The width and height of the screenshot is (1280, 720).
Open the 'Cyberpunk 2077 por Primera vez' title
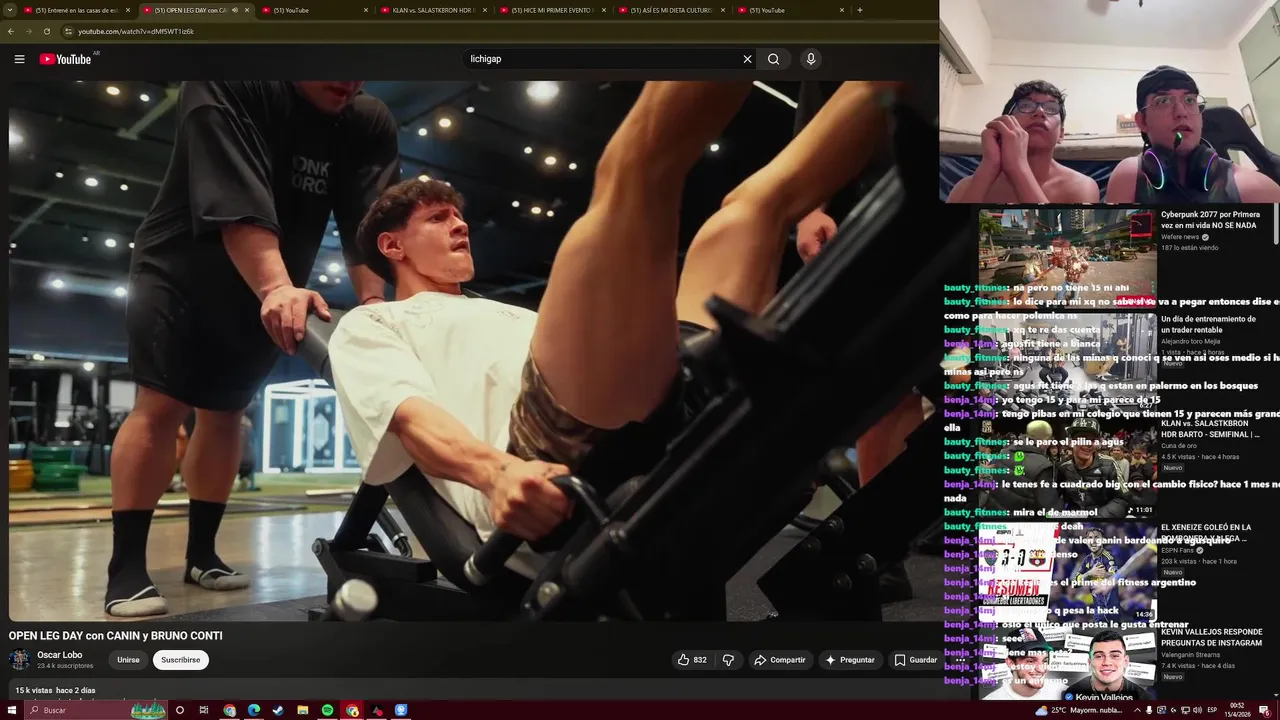[x=1210, y=220]
